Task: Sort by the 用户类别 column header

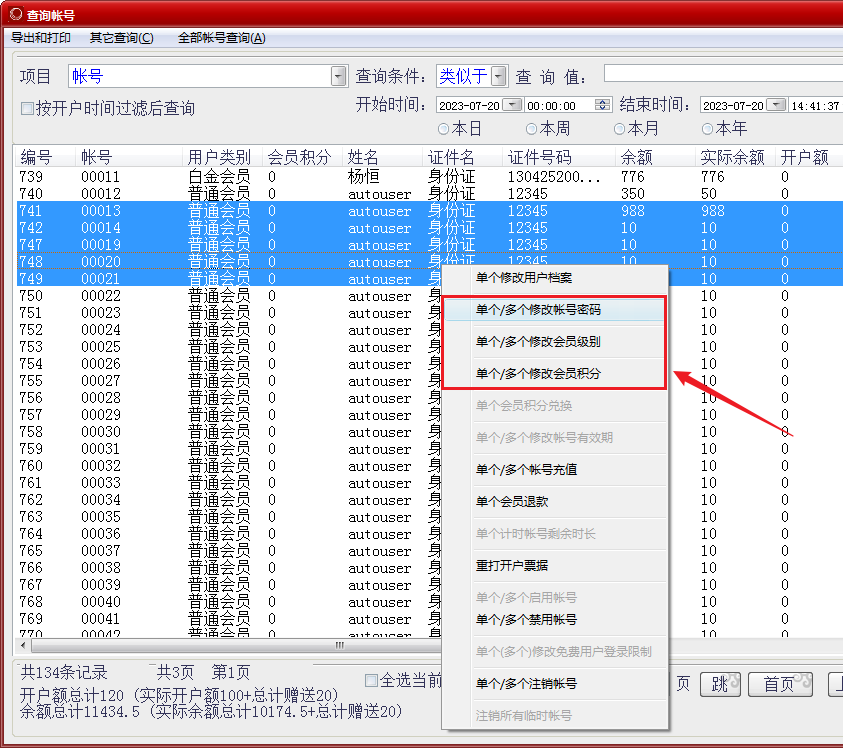Action: tap(219, 157)
